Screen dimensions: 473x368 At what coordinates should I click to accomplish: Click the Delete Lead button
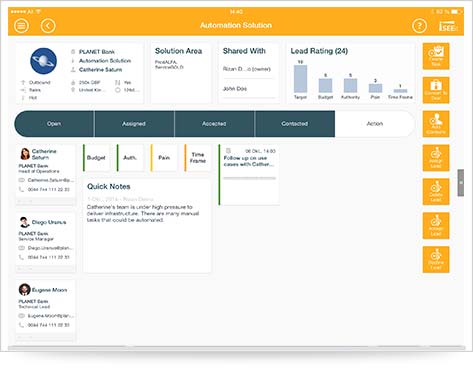(x=436, y=192)
